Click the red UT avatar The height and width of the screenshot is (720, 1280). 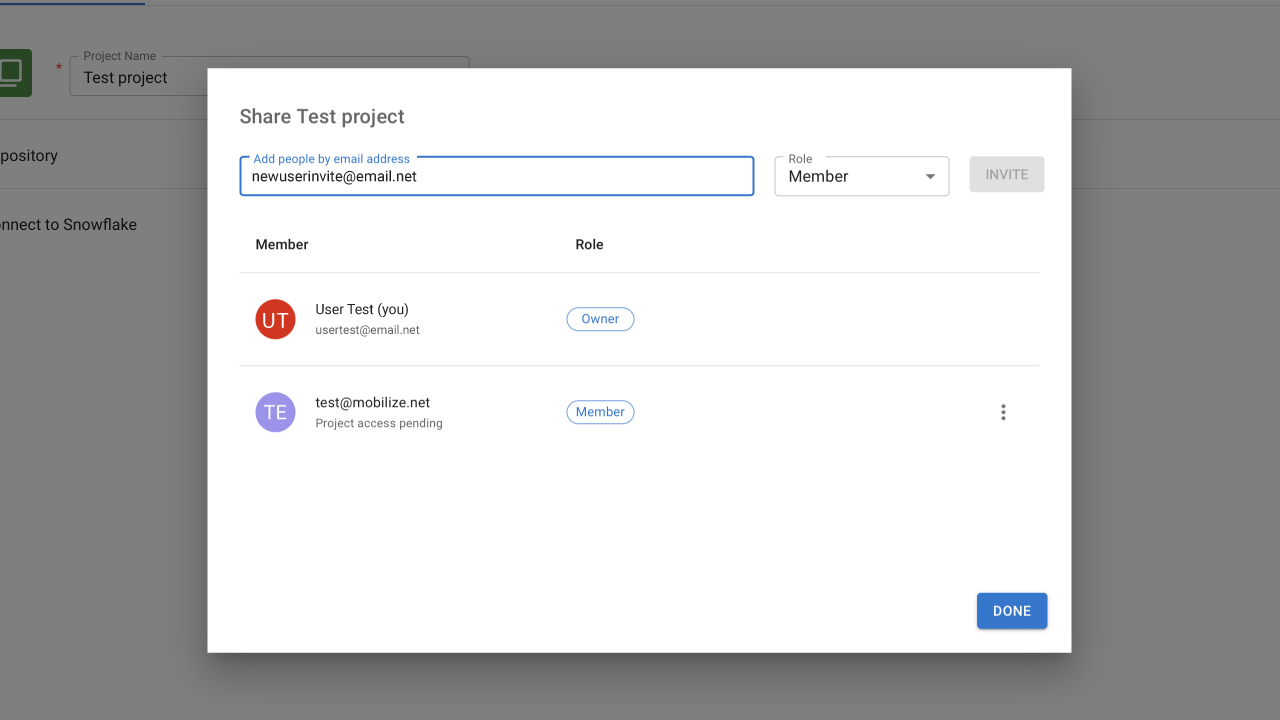(275, 319)
